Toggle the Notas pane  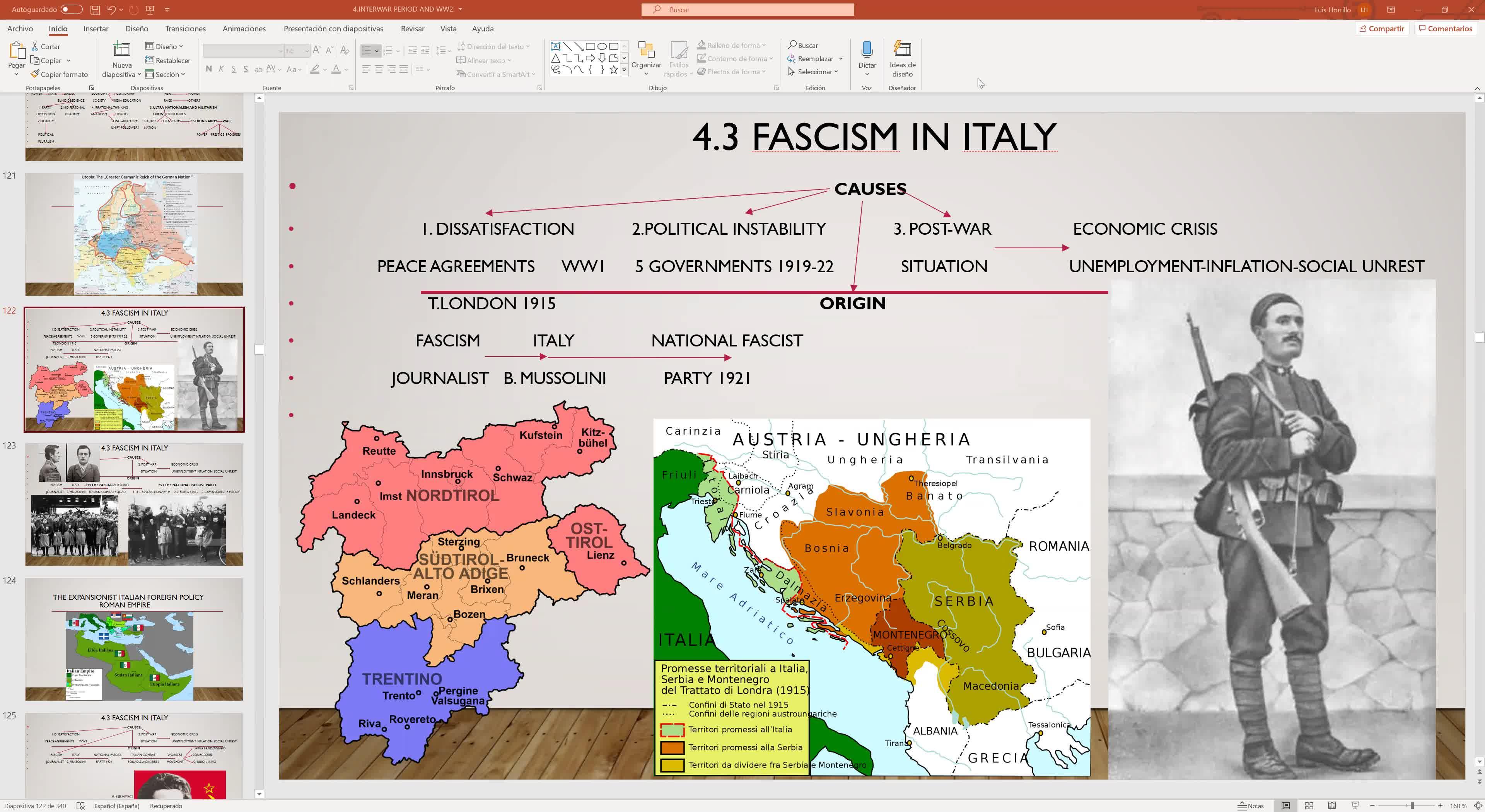1250,806
